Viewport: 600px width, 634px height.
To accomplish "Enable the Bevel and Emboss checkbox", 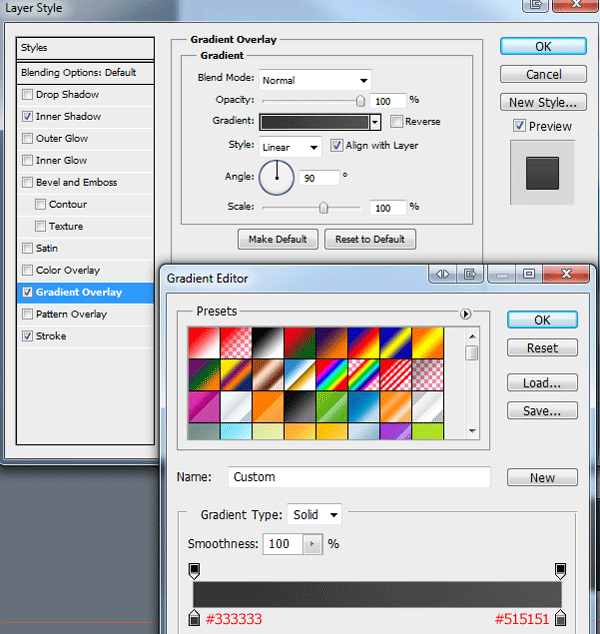I will (27, 182).
